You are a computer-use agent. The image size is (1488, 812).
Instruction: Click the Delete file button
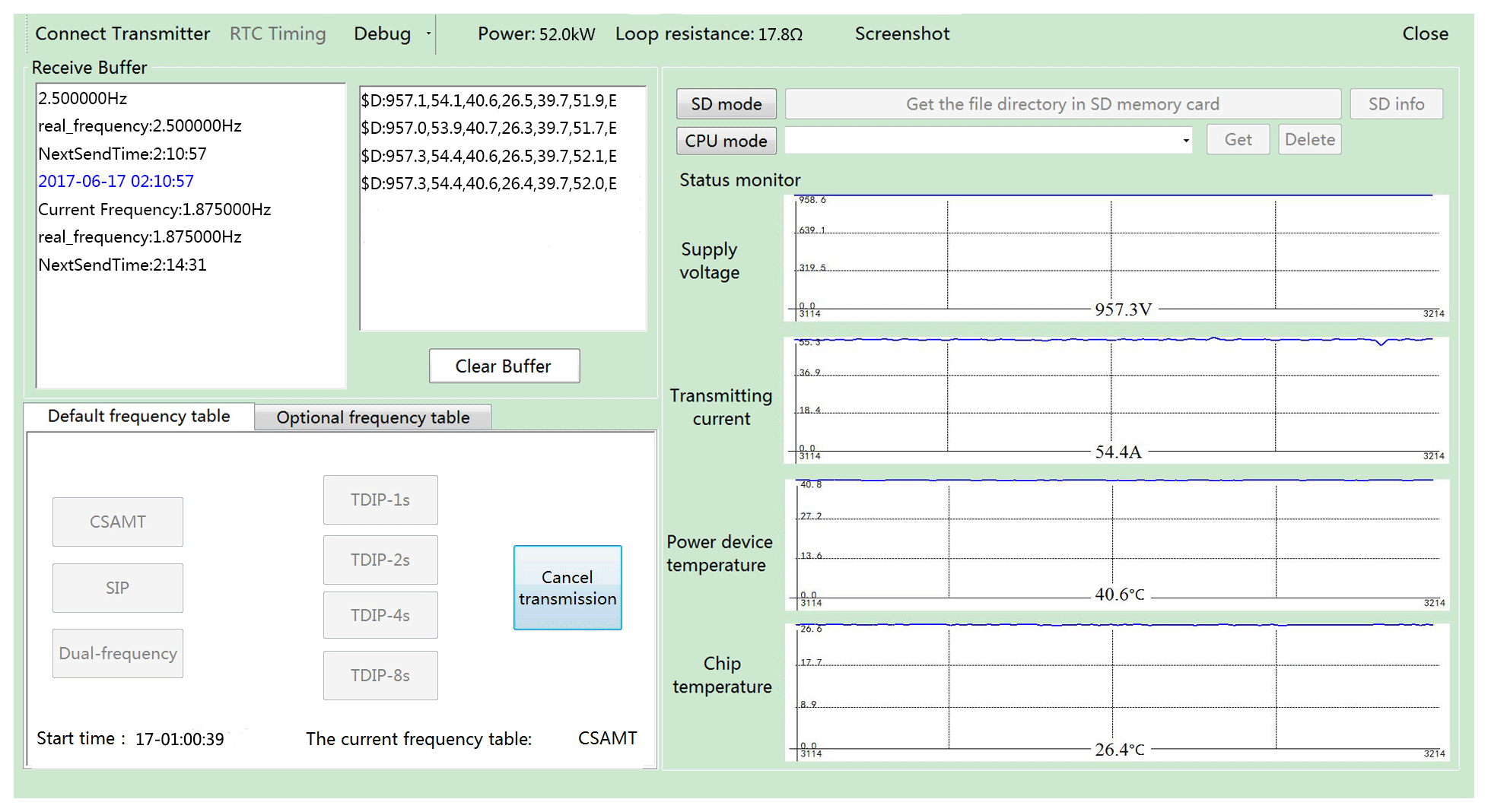[1309, 140]
